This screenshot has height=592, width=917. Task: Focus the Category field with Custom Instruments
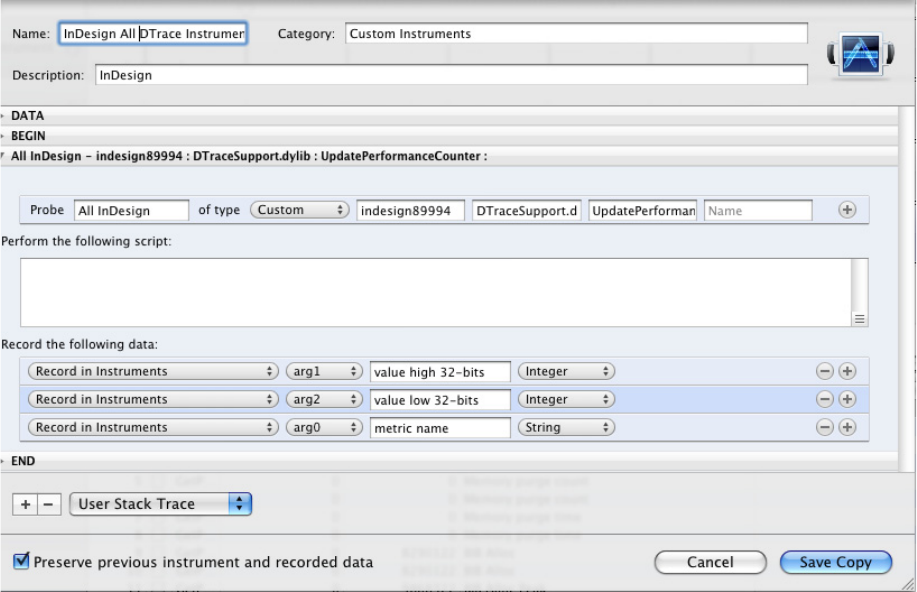tap(576, 33)
